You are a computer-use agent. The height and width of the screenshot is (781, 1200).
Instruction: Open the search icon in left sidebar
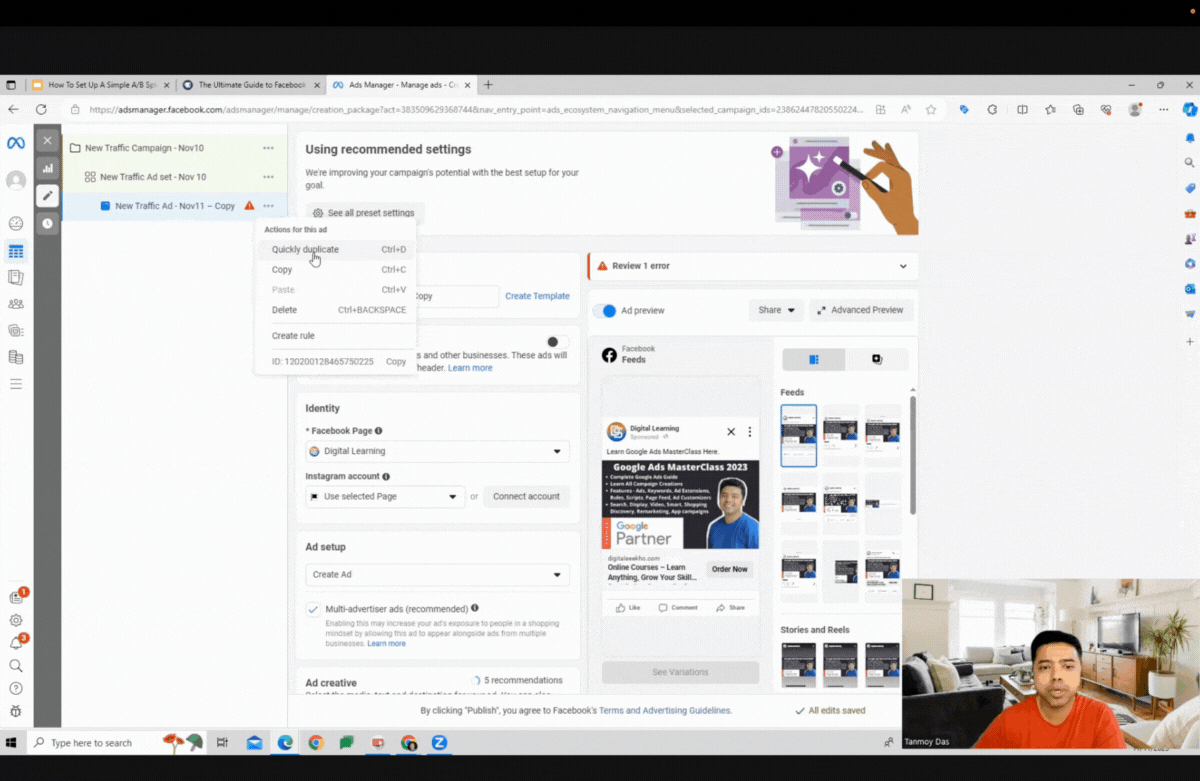16,666
